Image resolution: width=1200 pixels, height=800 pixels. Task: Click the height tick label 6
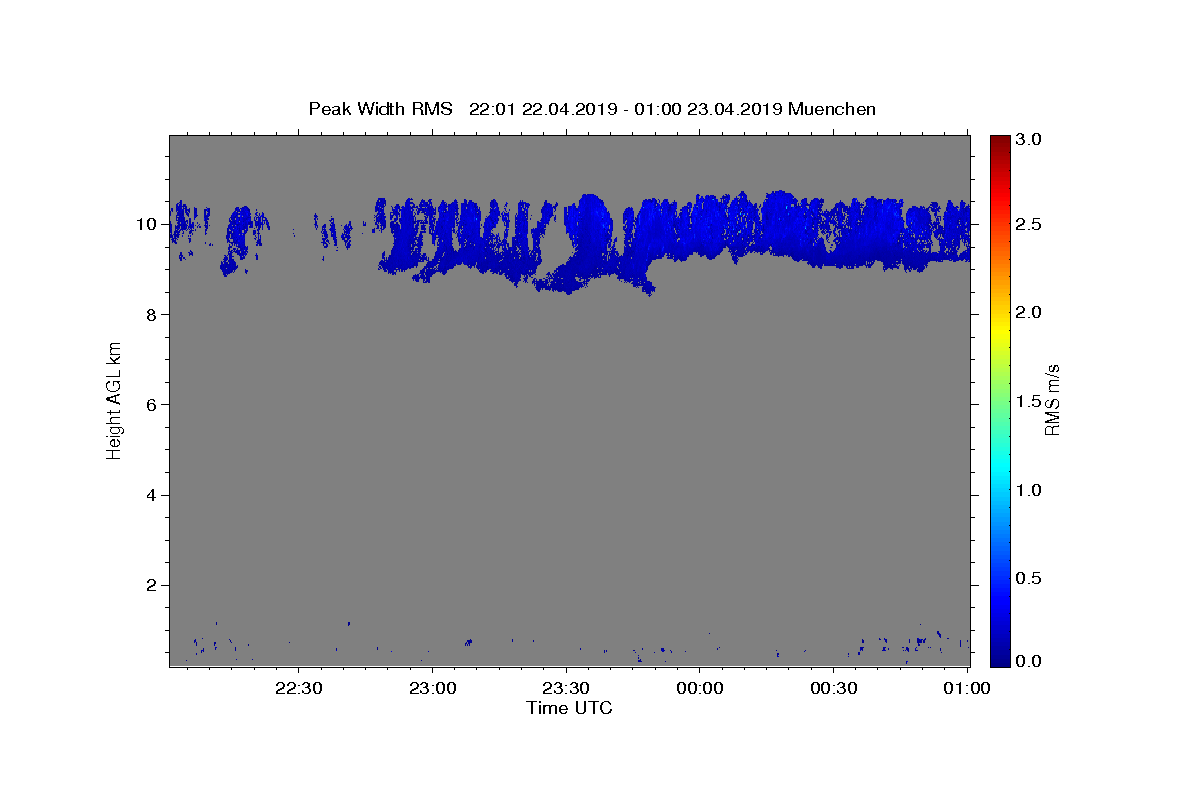point(152,405)
